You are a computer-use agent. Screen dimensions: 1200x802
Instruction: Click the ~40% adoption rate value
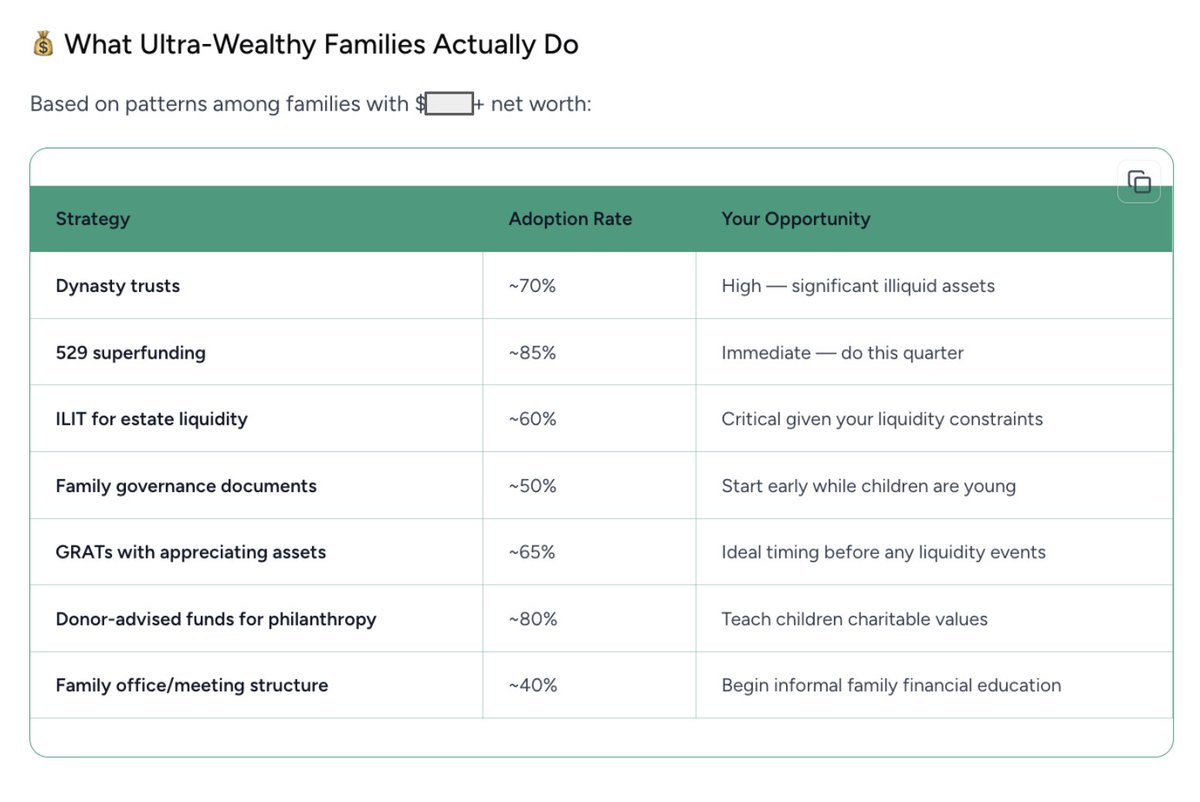point(532,685)
